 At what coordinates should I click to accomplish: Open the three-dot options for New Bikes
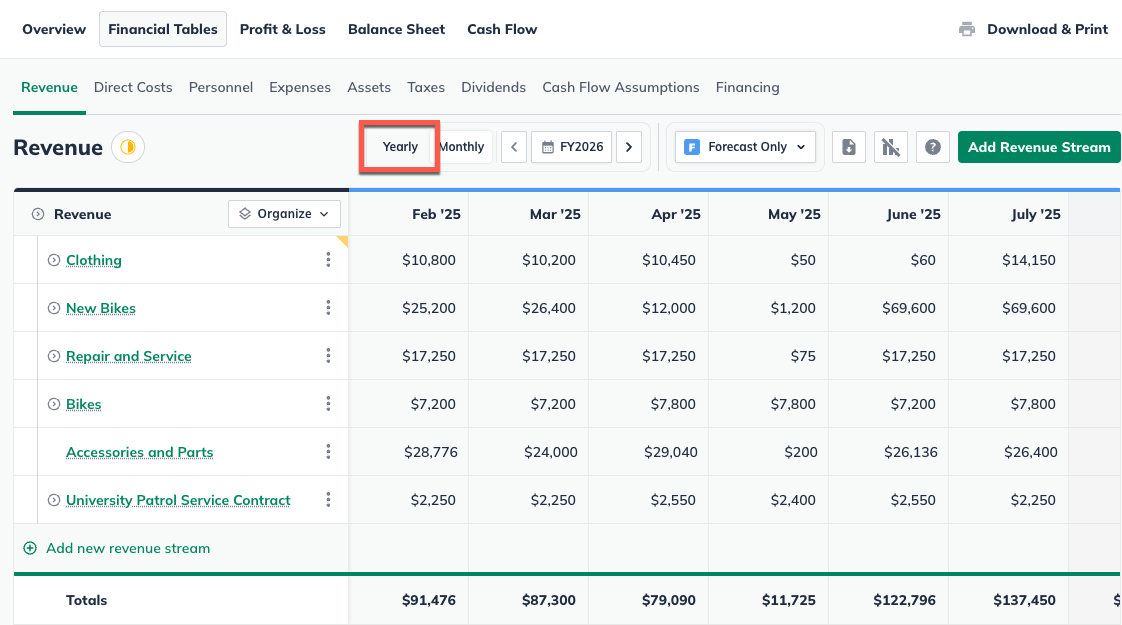click(328, 307)
